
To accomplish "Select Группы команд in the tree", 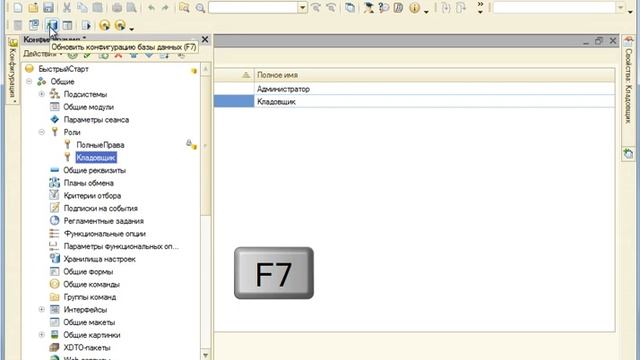I will (90, 297).
